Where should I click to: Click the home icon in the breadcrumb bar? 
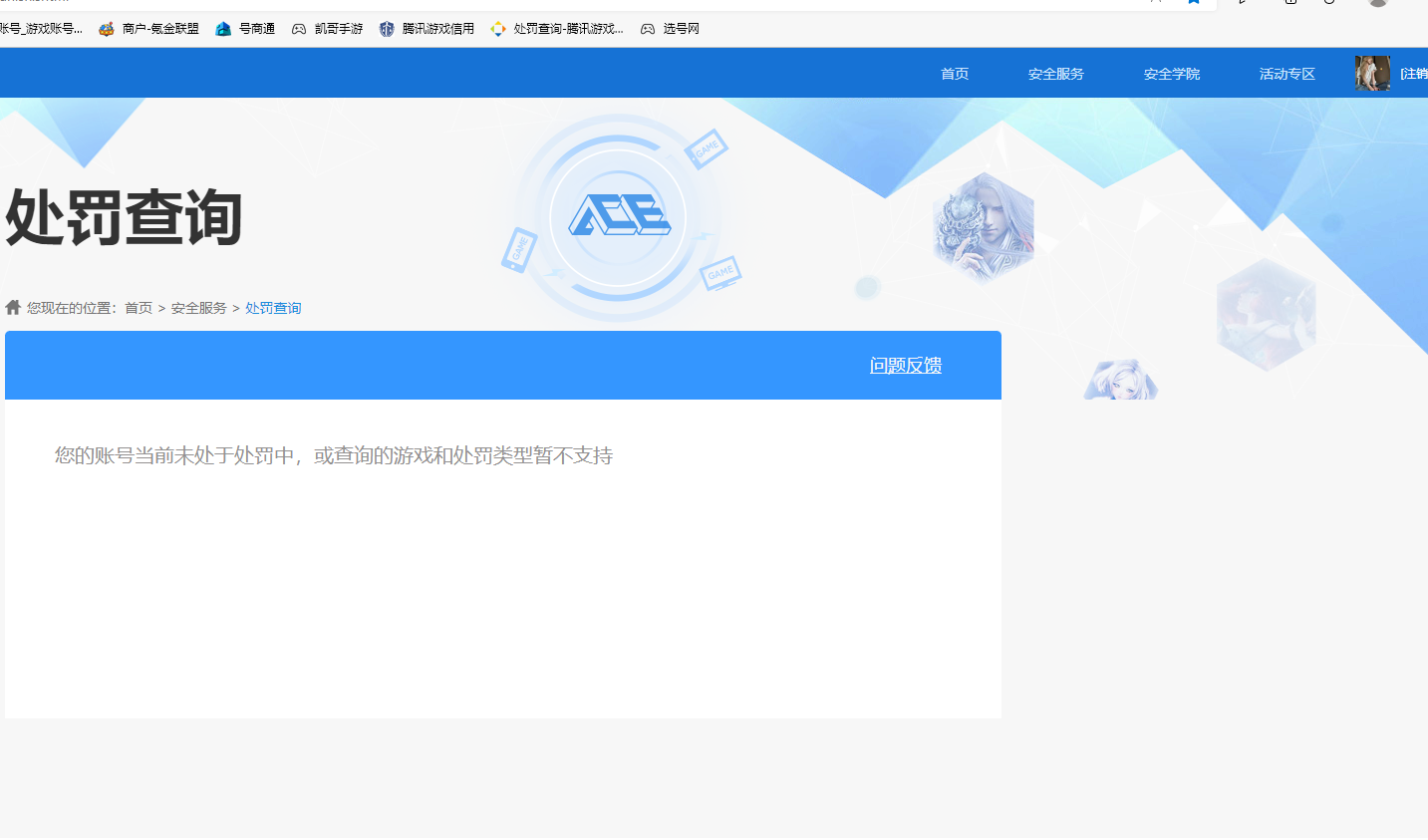pyautogui.click(x=12, y=307)
